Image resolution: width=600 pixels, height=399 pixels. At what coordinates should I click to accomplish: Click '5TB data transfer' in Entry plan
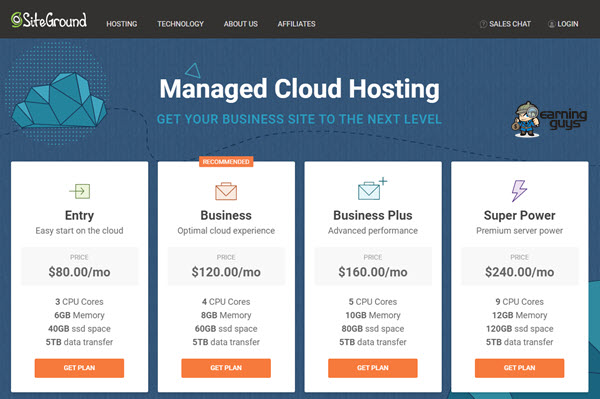pyautogui.click(x=79, y=342)
